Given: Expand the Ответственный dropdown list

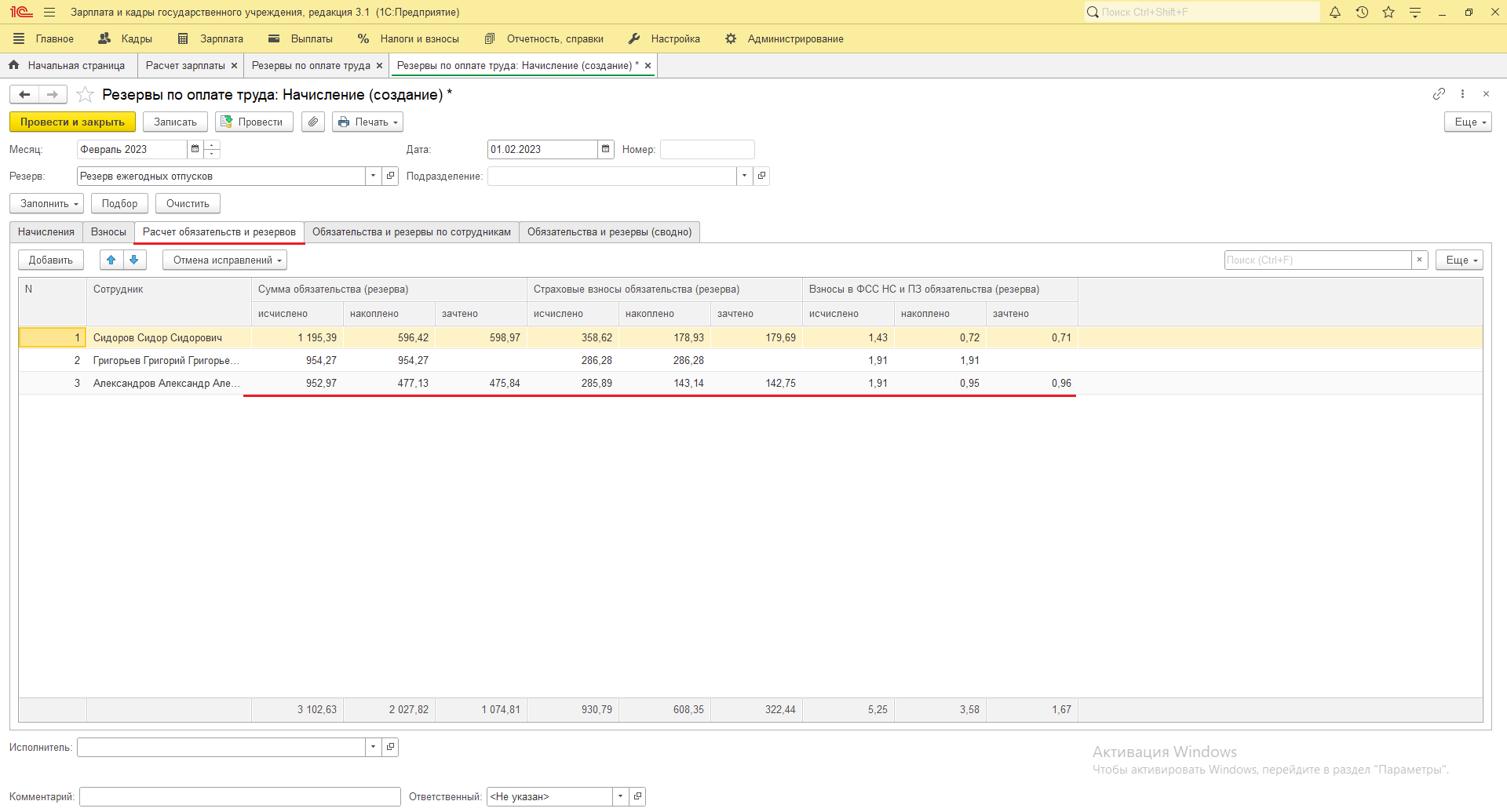Looking at the screenshot, I should 621,796.
